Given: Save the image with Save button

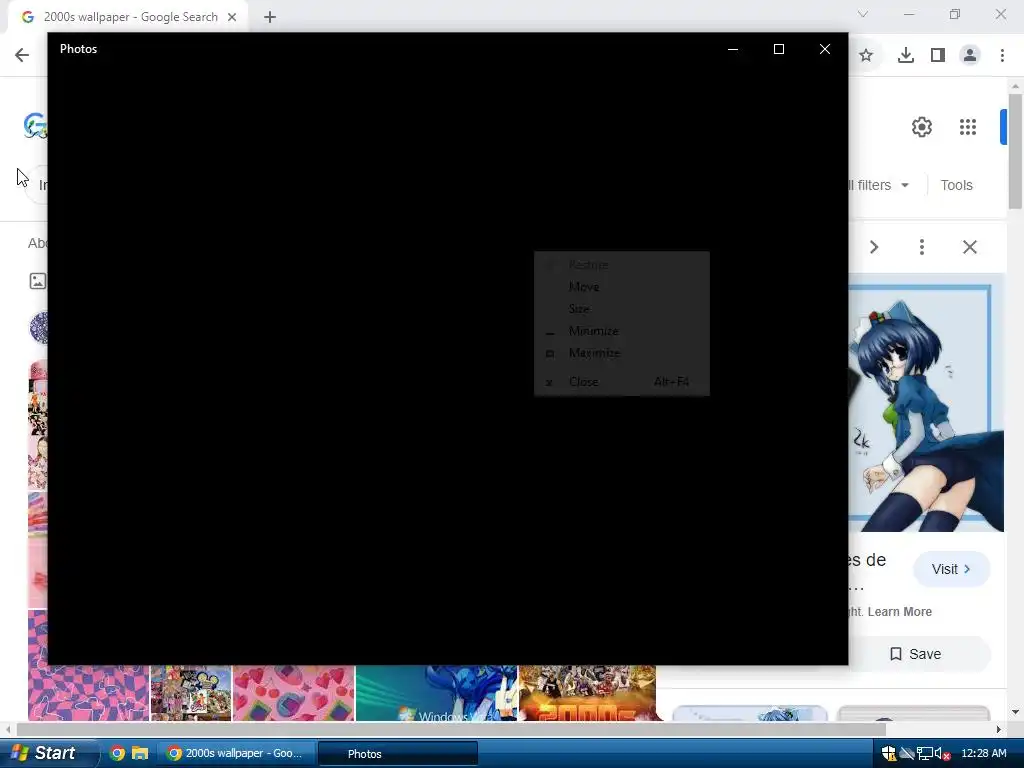Looking at the screenshot, I should coord(916,654).
